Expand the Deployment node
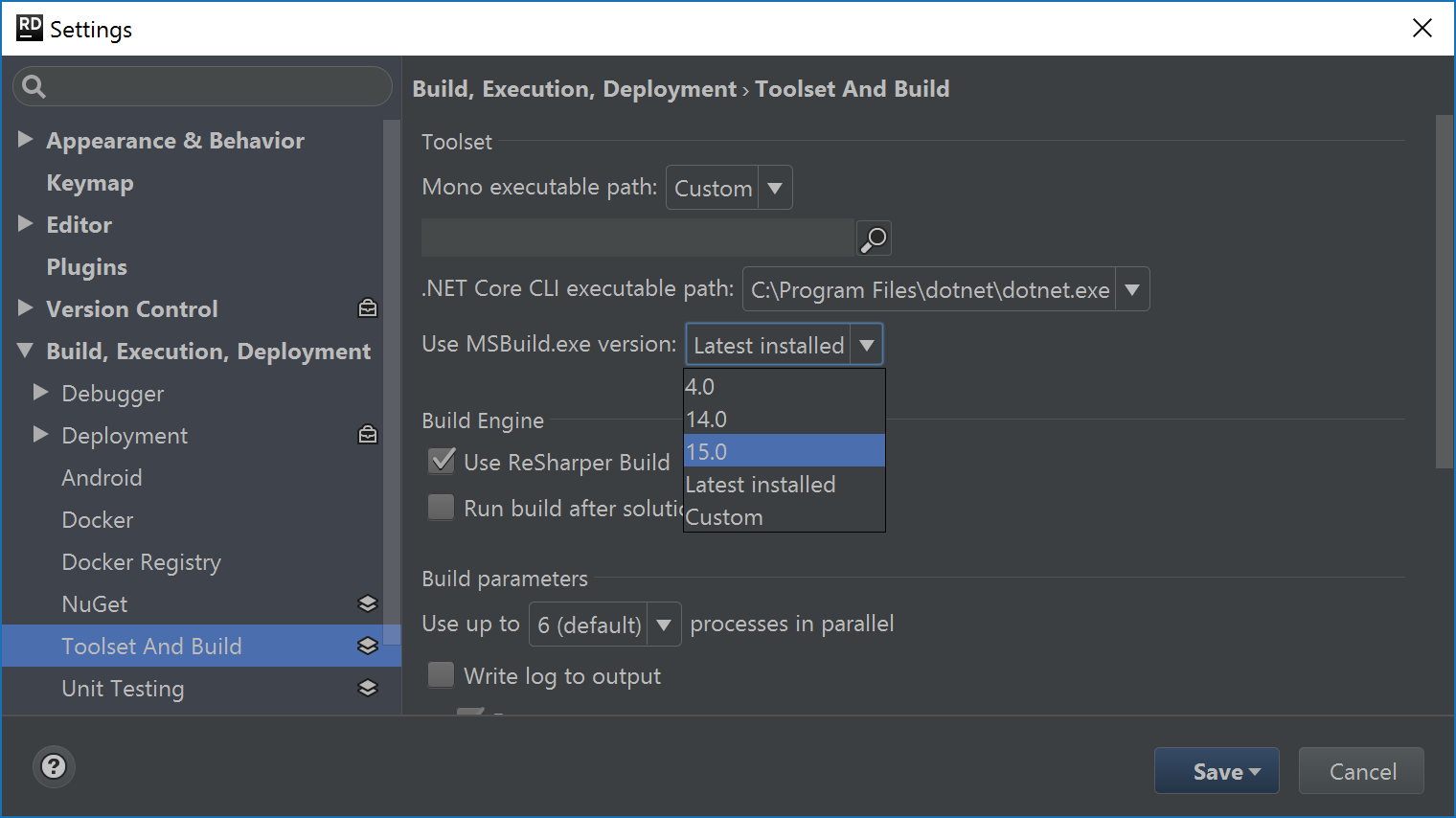1456x818 pixels. coord(40,435)
